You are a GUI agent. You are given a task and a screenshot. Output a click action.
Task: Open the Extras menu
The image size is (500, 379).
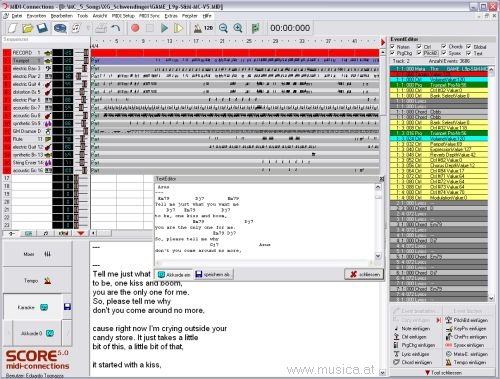(171, 16)
